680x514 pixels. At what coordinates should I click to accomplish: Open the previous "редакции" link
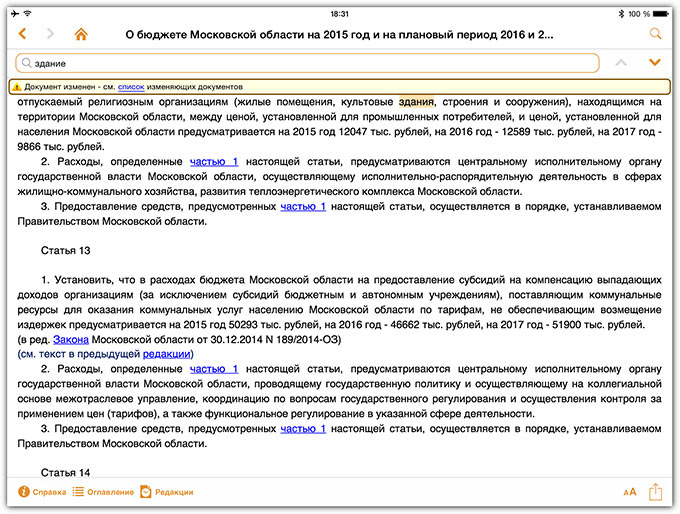pos(167,354)
